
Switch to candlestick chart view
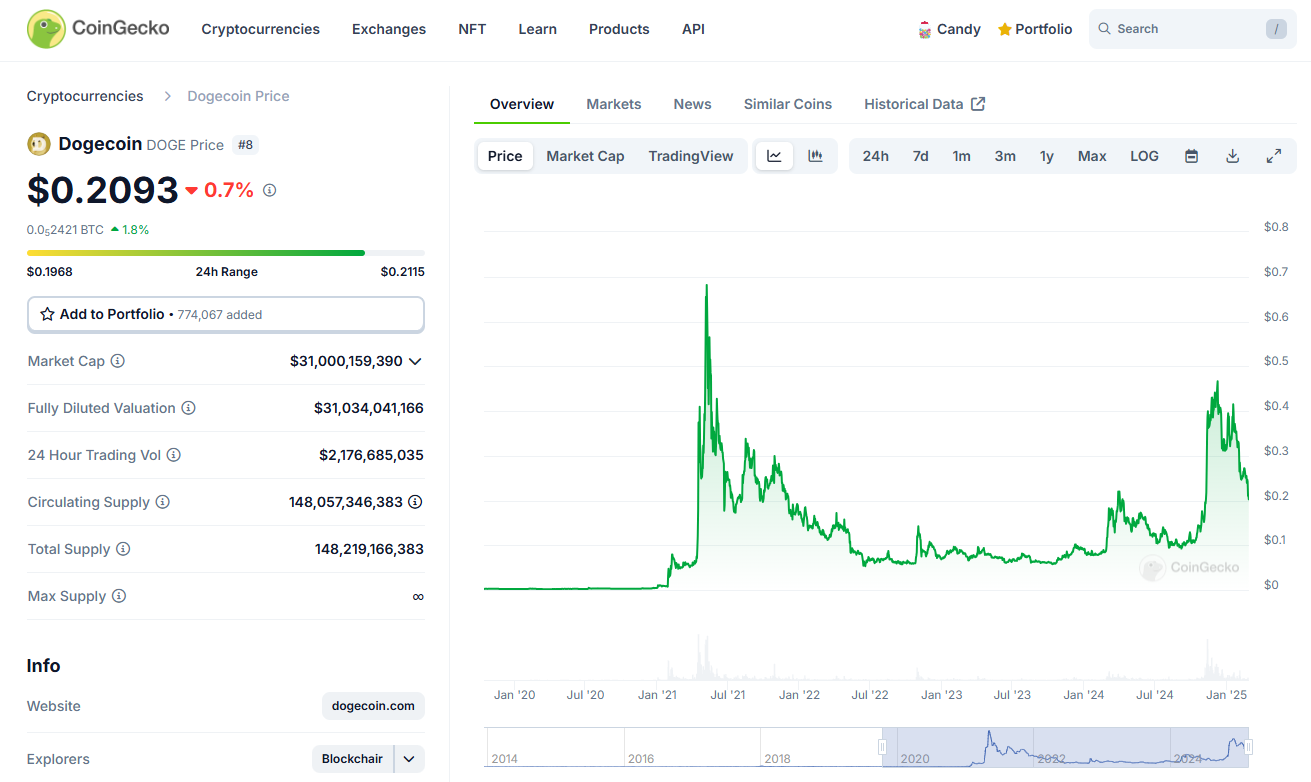click(816, 156)
